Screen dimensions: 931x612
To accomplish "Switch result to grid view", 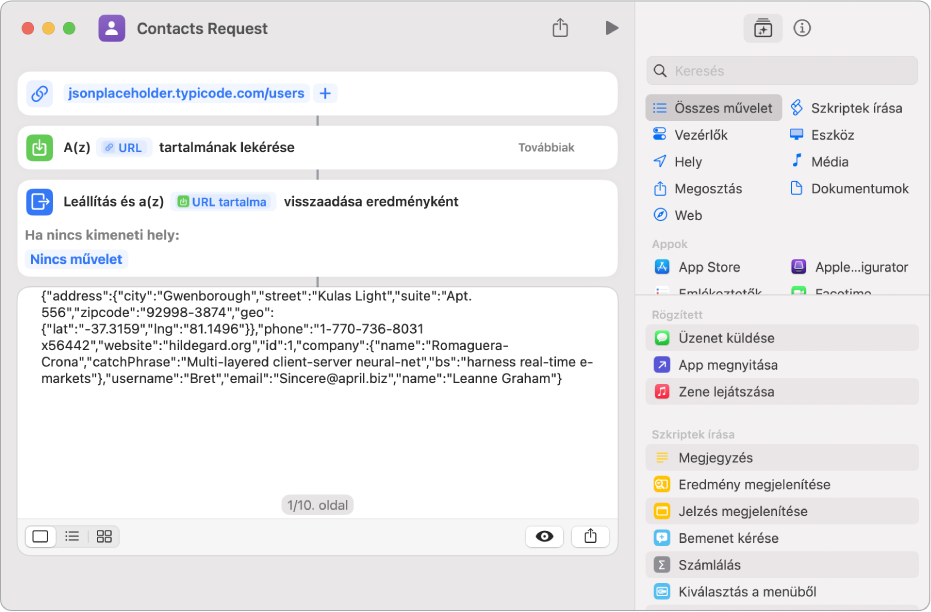I will [104, 536].
